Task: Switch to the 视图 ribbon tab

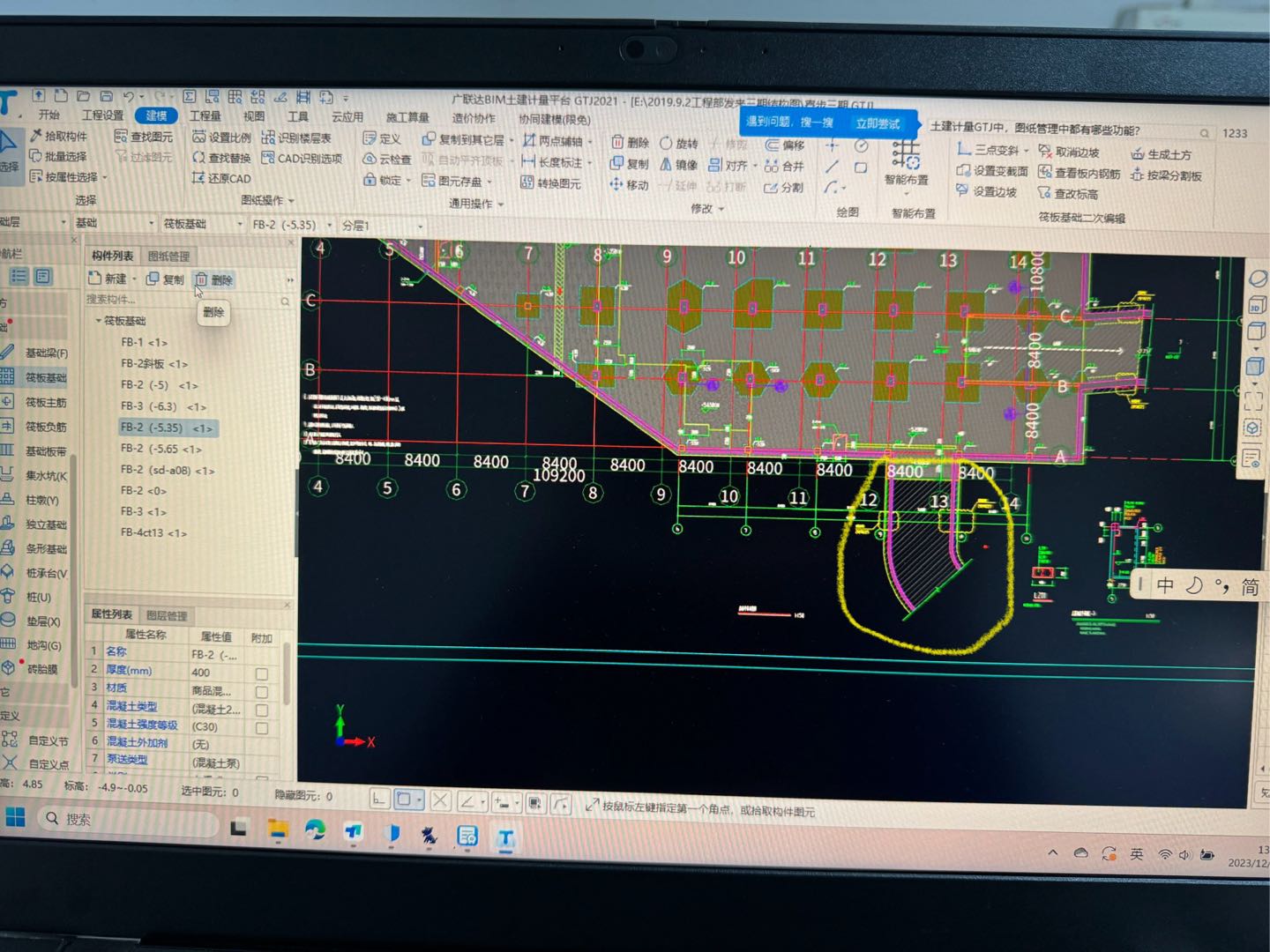Action: [254, 115]
